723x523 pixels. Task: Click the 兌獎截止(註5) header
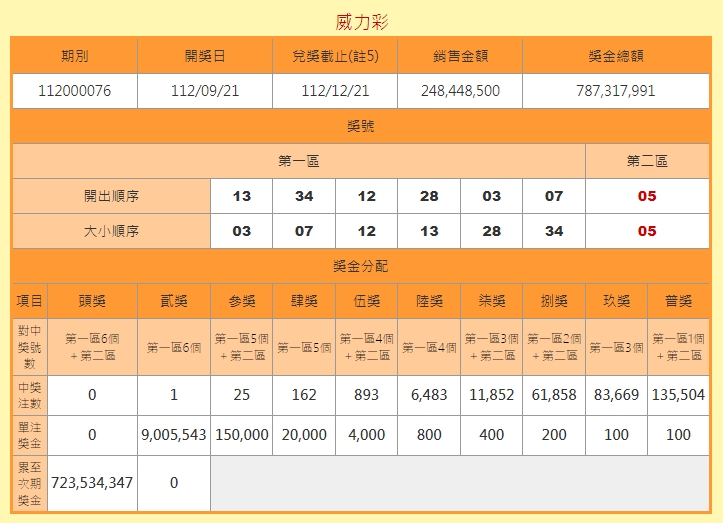tap(335, 56)
